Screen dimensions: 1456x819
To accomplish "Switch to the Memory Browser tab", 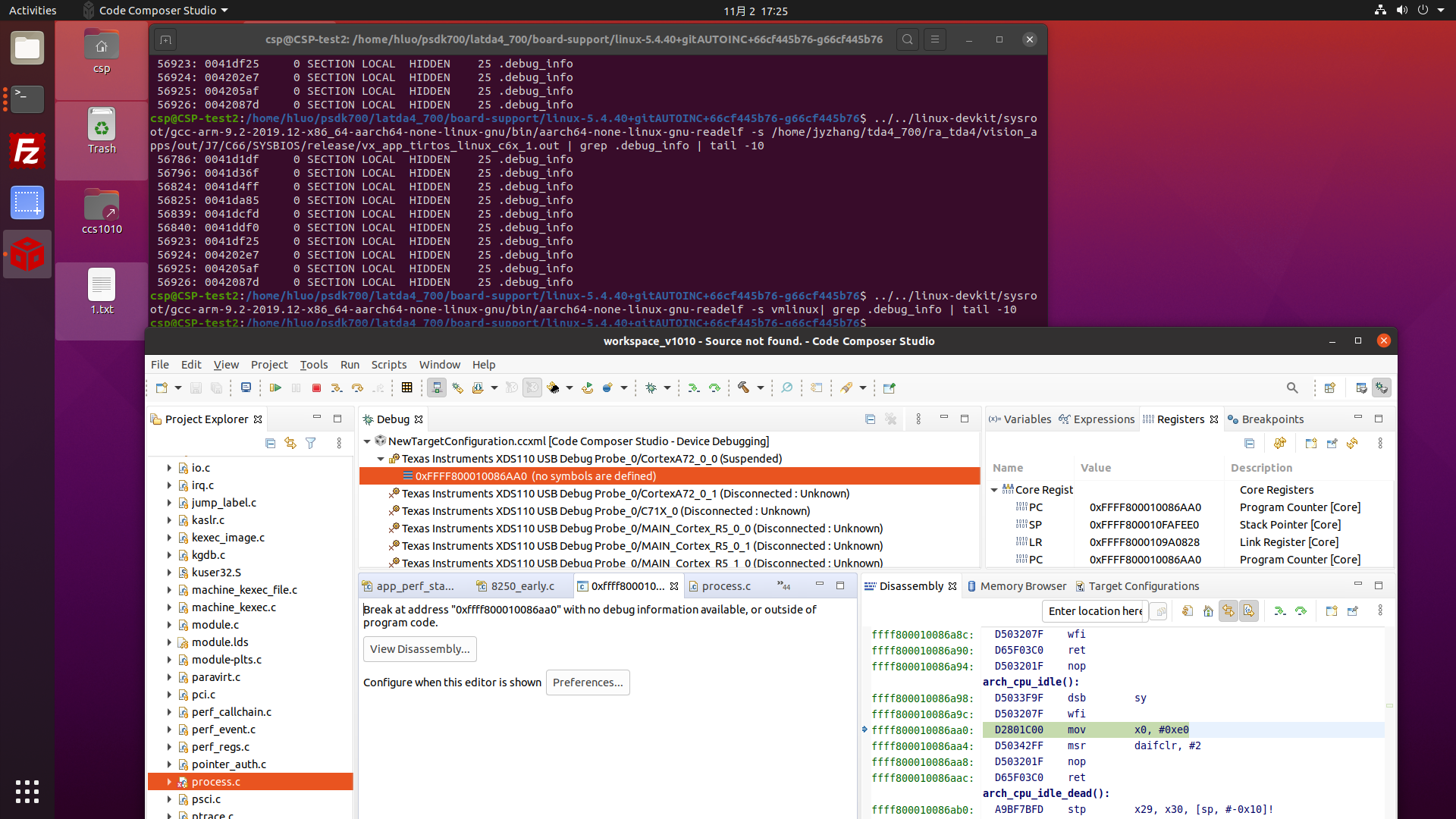I will pos(1016,586).
